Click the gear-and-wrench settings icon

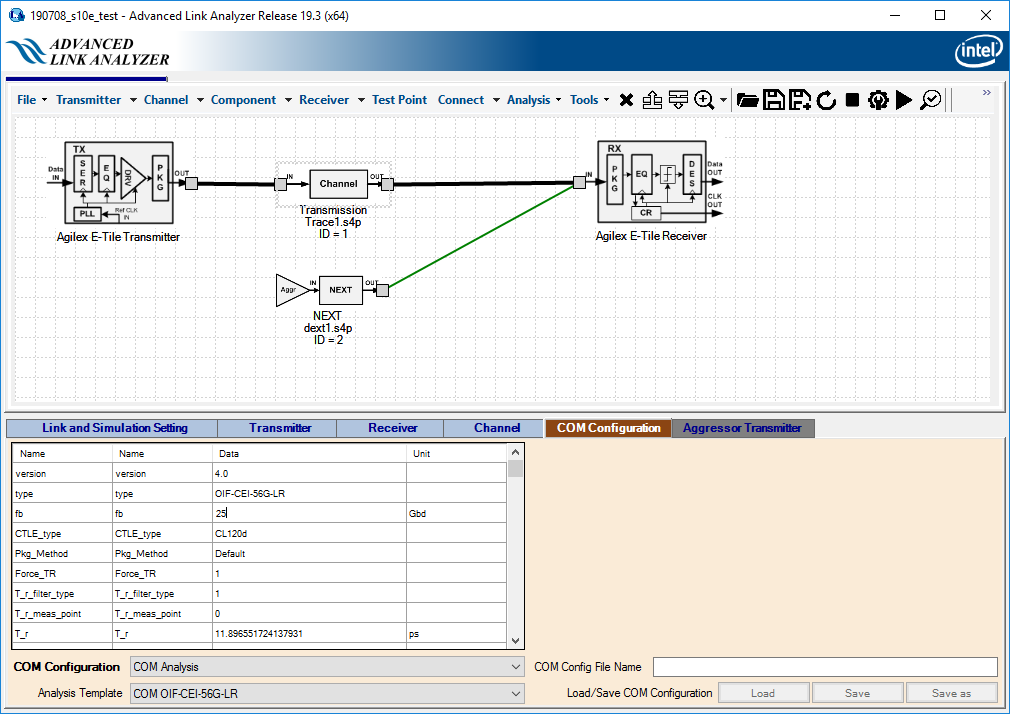(x=878, y=100)
